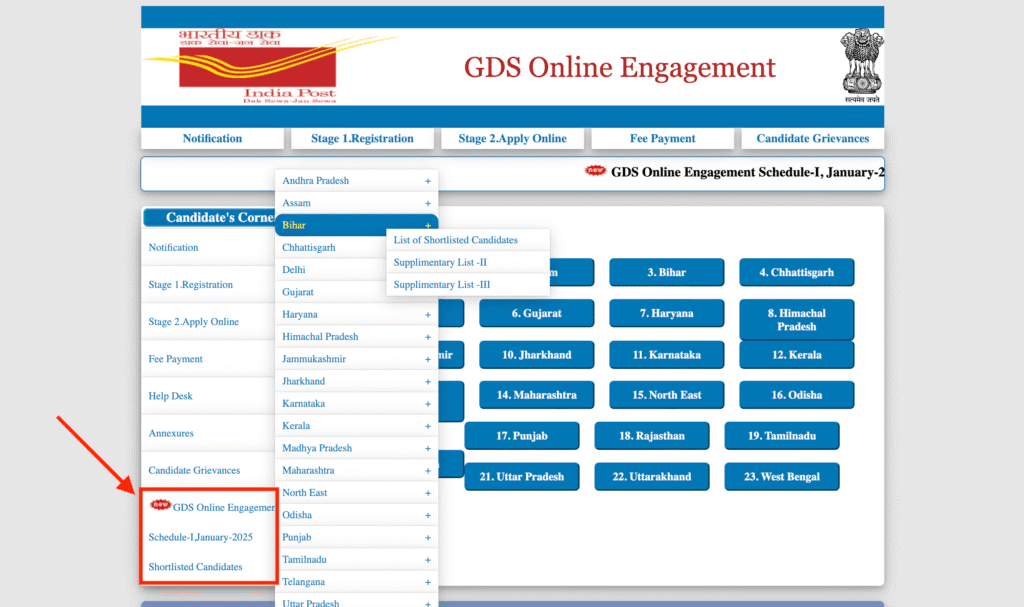
Task: Expand Telangana plus sign
Action: 428,582
